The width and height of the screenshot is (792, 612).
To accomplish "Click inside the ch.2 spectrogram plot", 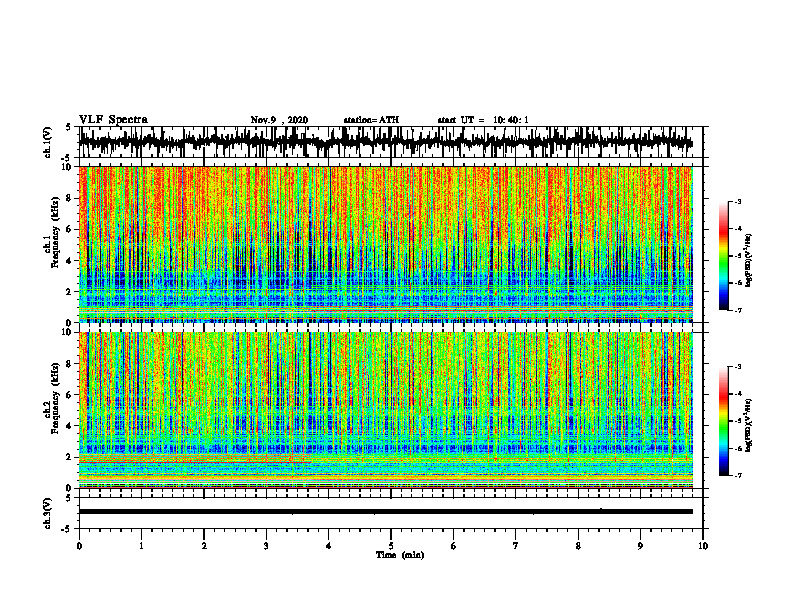I will tap(385, 410).
